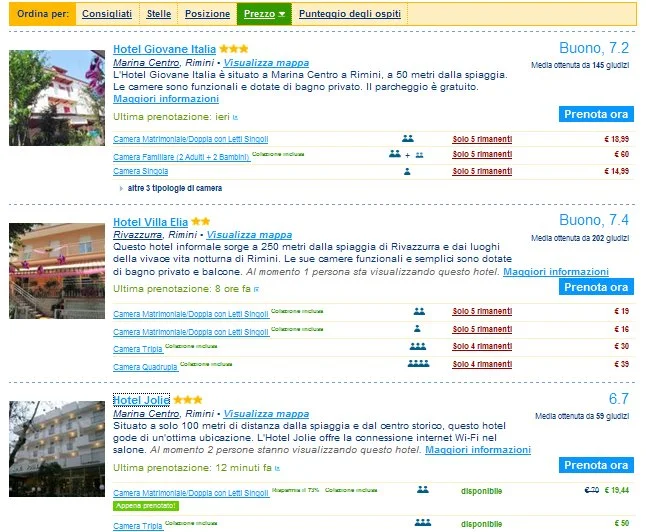Click the 6.7 review score for Hotel Jolie
646x532 pixels.
coord(619,398)
